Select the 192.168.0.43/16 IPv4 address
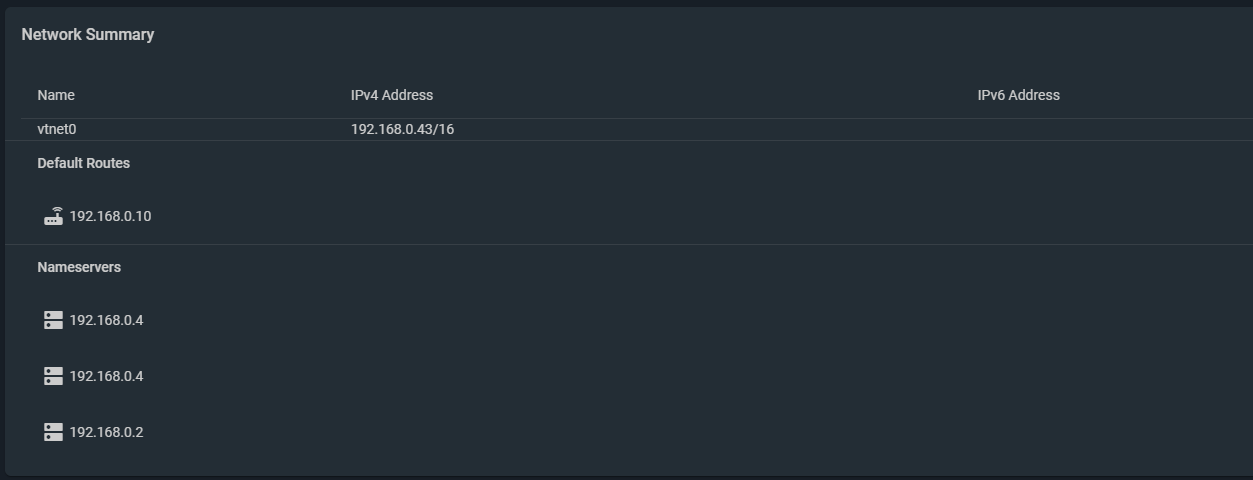The width and height of the screenshot is (1253, 480). [x=402, y=129]
